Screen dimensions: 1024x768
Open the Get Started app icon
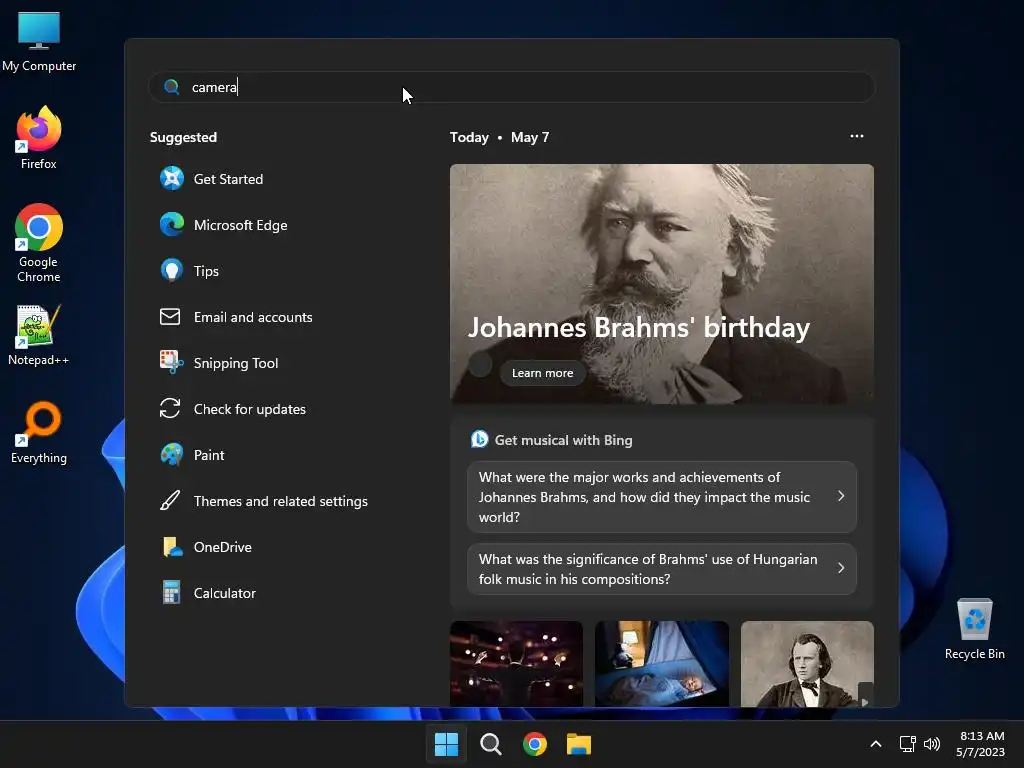[x=172, y=178]
